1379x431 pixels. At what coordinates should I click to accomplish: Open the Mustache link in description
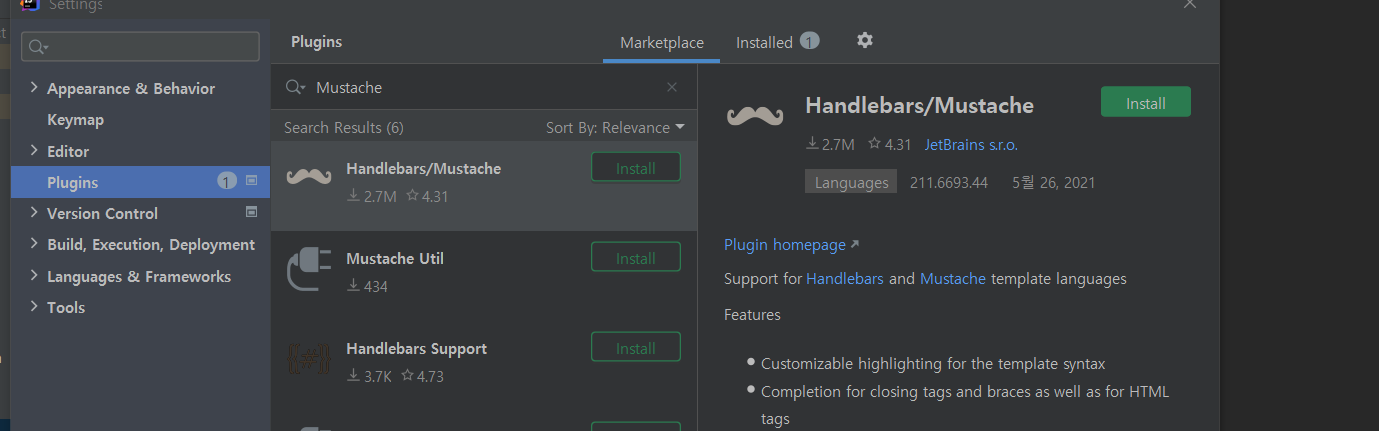pyautogui.click(x=953, y=279)
